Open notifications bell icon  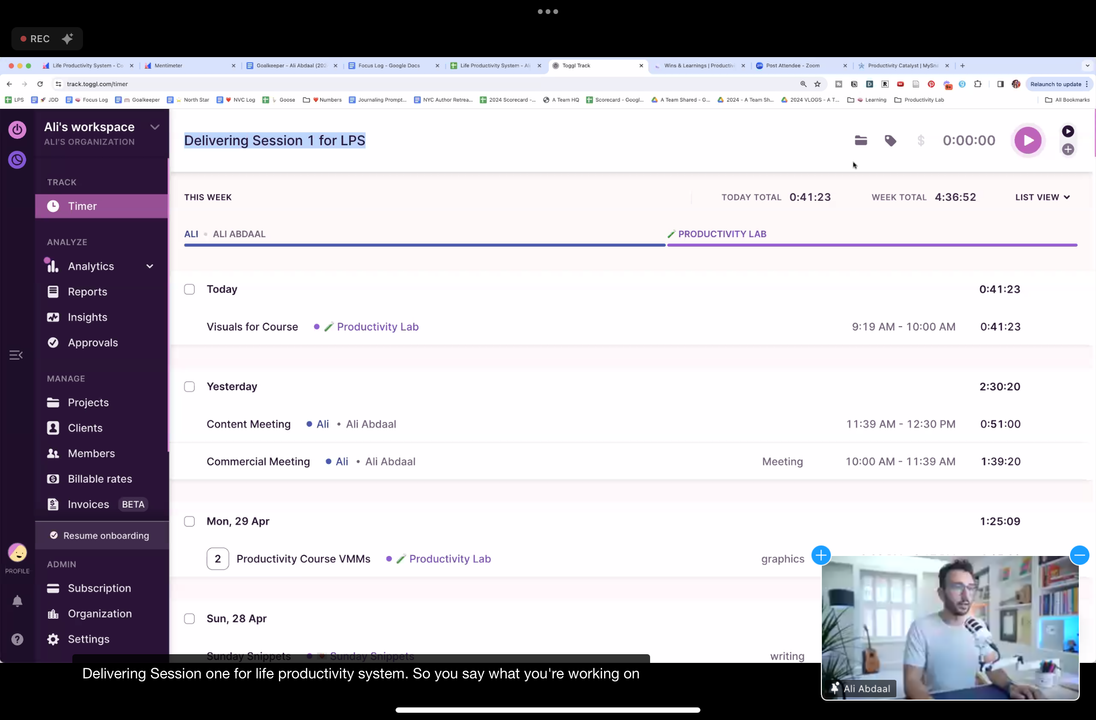[x=17, y=601]
